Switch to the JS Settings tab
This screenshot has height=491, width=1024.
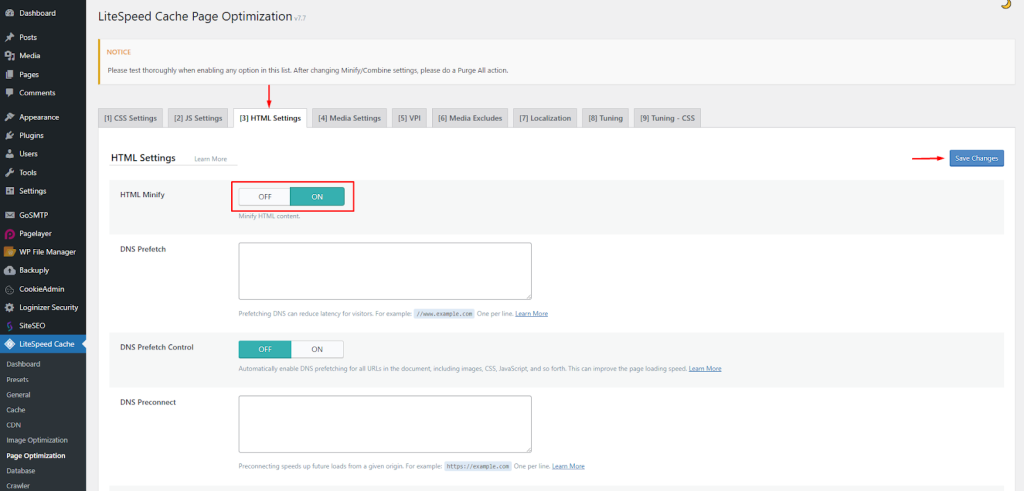point(199,118)
